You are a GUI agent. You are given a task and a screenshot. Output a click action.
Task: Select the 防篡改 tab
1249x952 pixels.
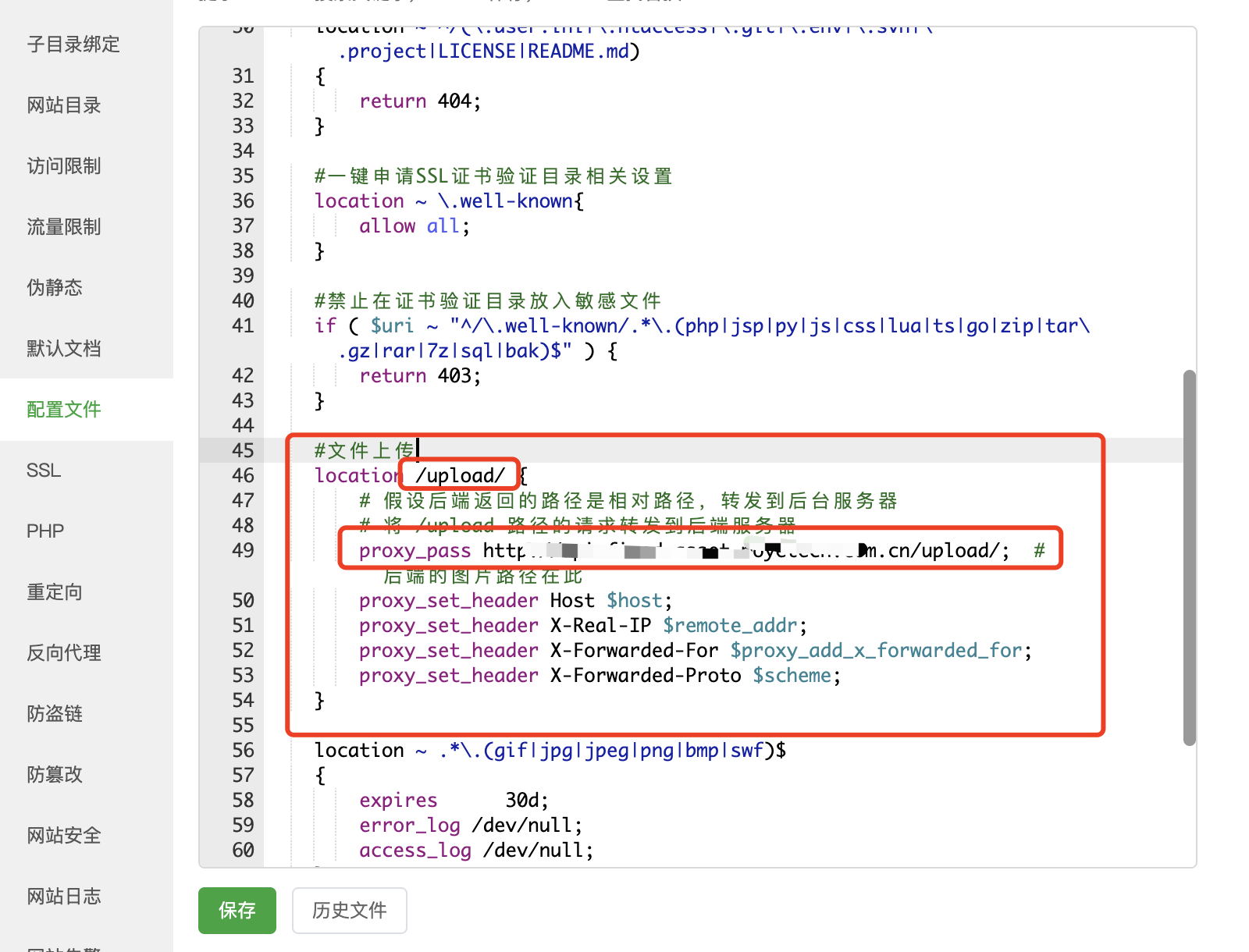click(55, 775)
